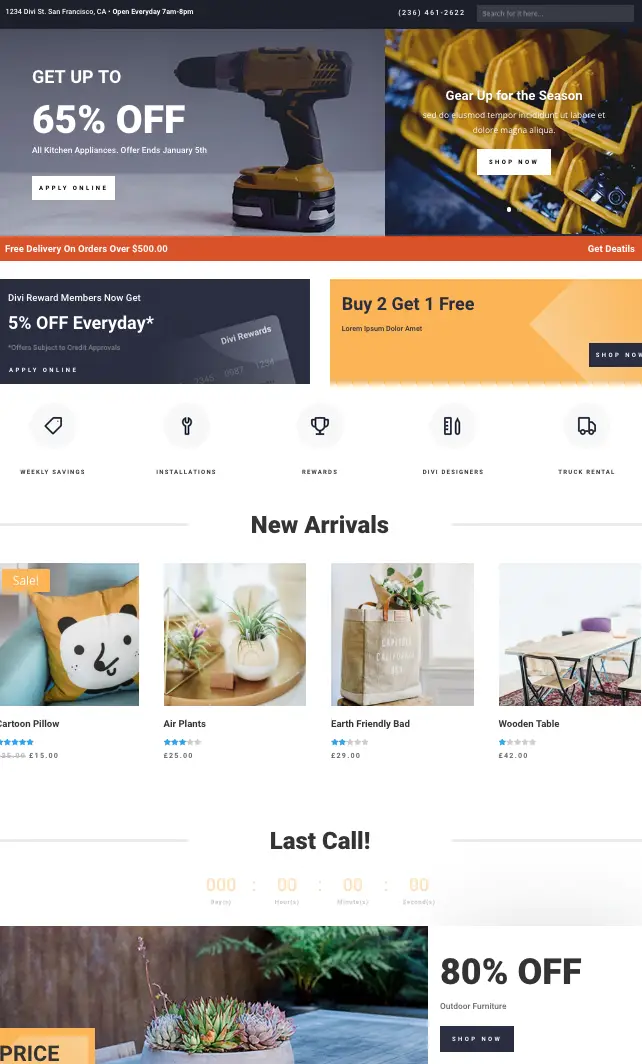The image size is (642, 1064).
Task: Open the Divi Designers tools icon
Action: (453, 425)
